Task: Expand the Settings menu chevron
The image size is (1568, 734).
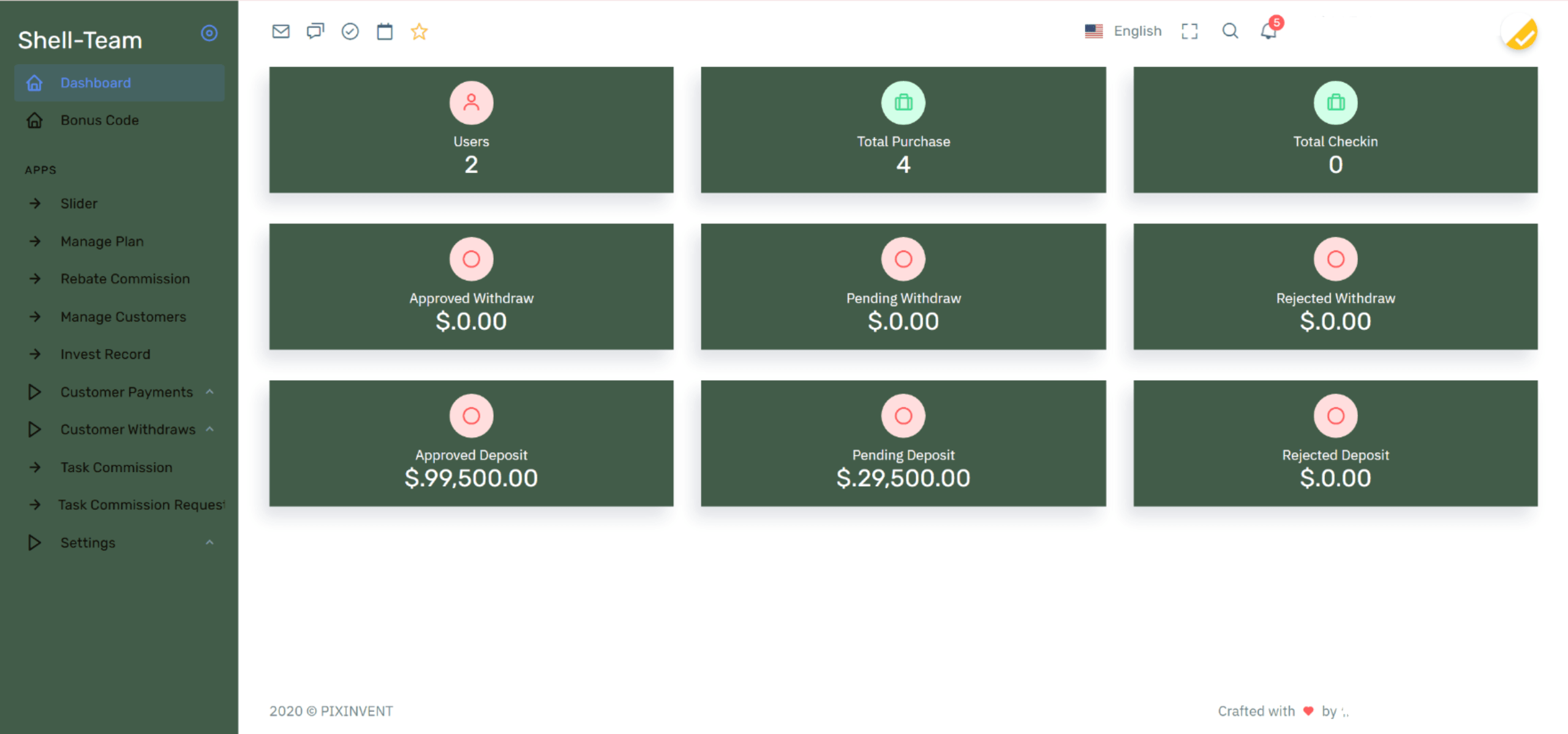Action: click(x=209, y=542)
